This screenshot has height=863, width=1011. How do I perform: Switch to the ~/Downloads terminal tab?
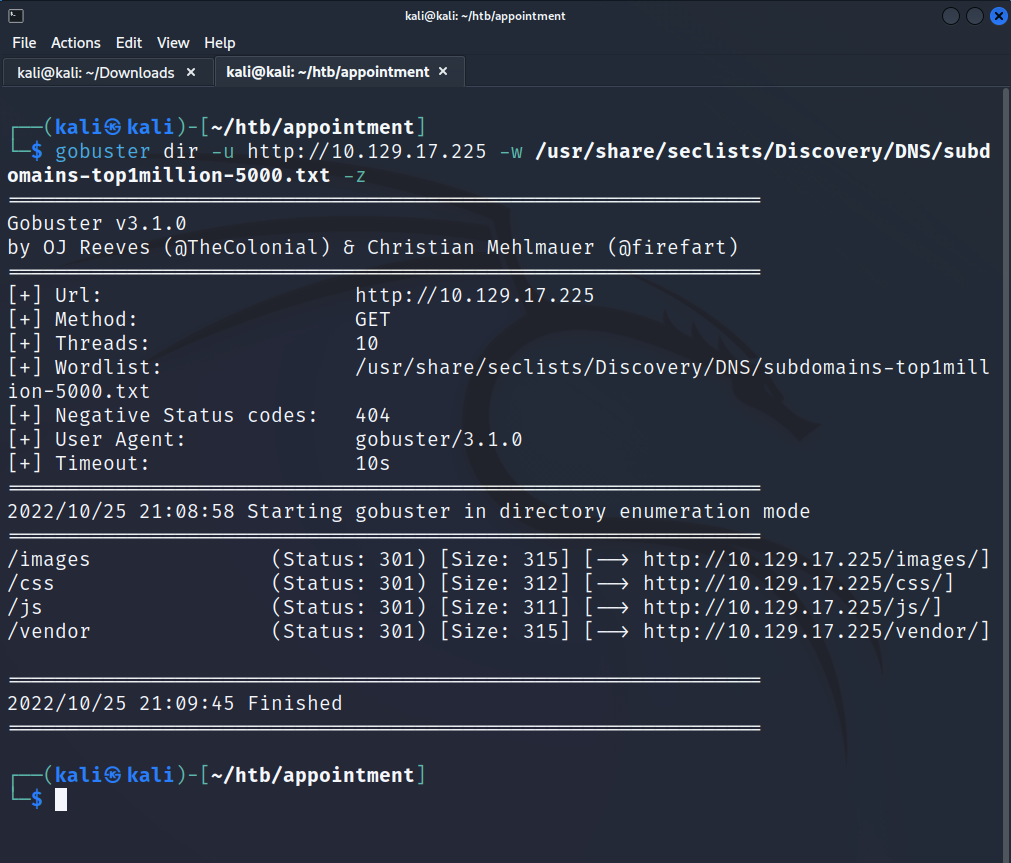click(x=96, y=72)
